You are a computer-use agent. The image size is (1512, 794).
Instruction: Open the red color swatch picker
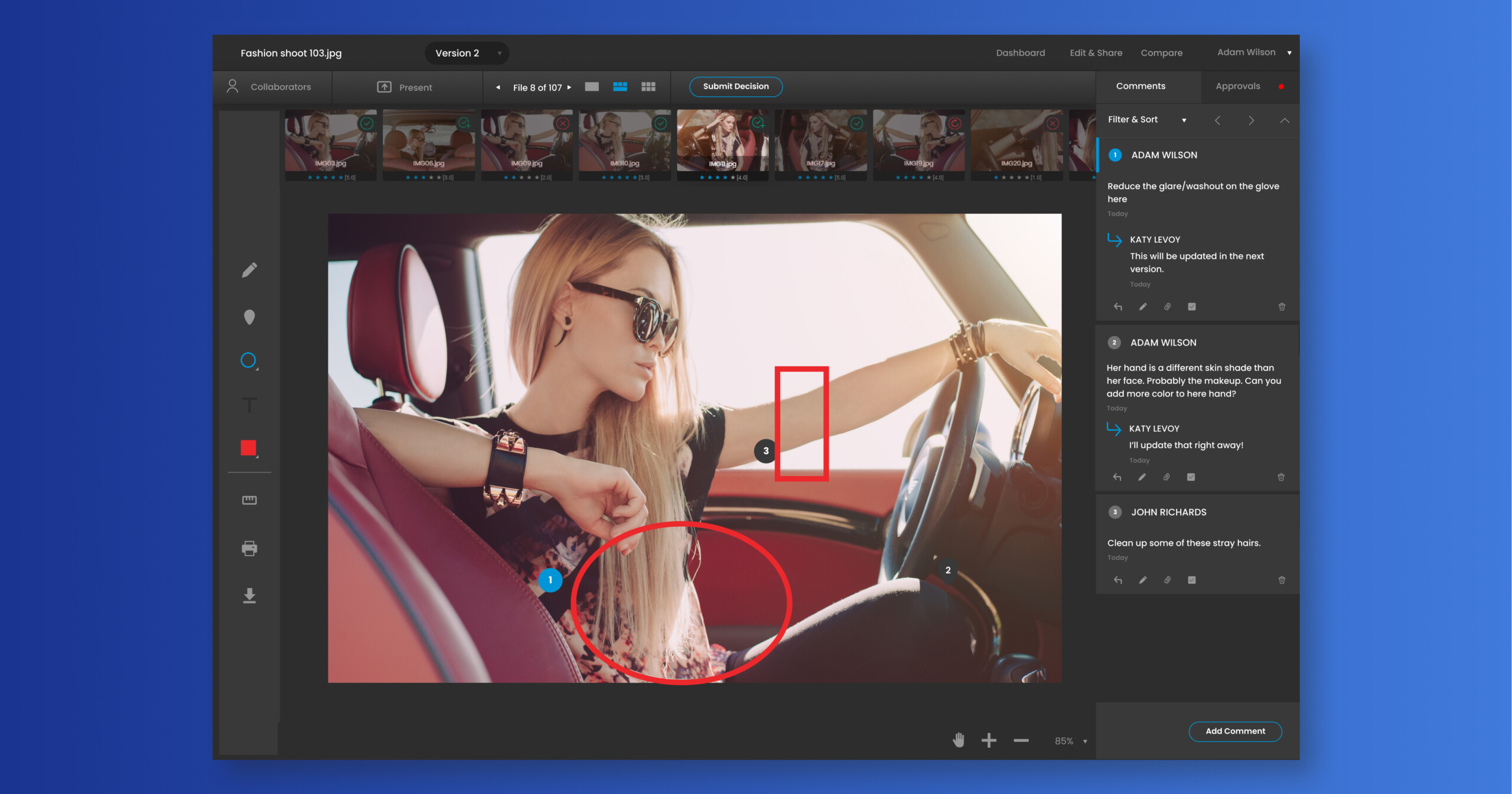(249, 448)
